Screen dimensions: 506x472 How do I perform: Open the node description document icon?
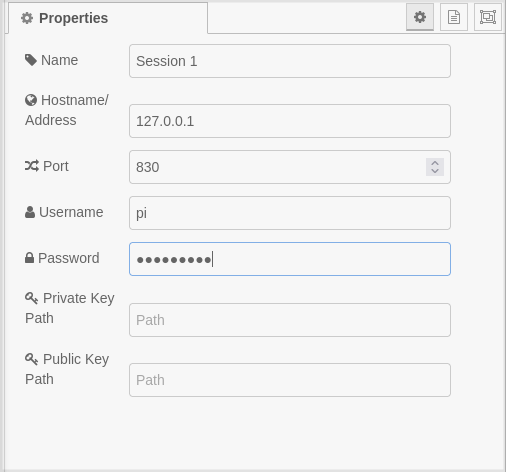tap(454, 17)
